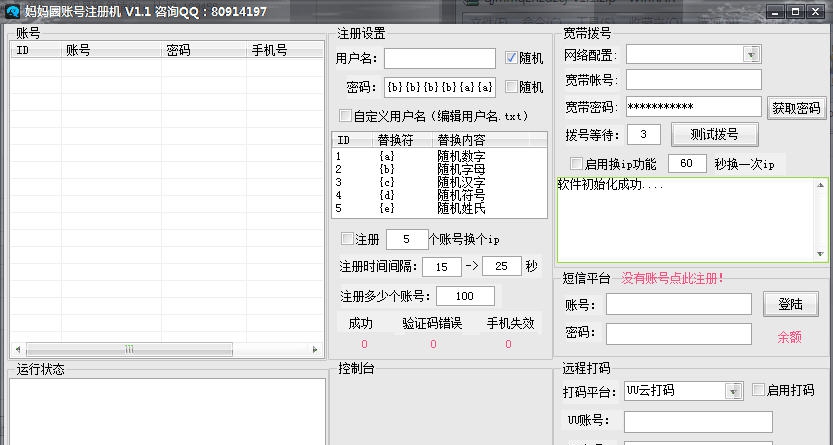Click the account table right scroll arrow
This screenshot has height=445, width=833.
pos(315,349)
